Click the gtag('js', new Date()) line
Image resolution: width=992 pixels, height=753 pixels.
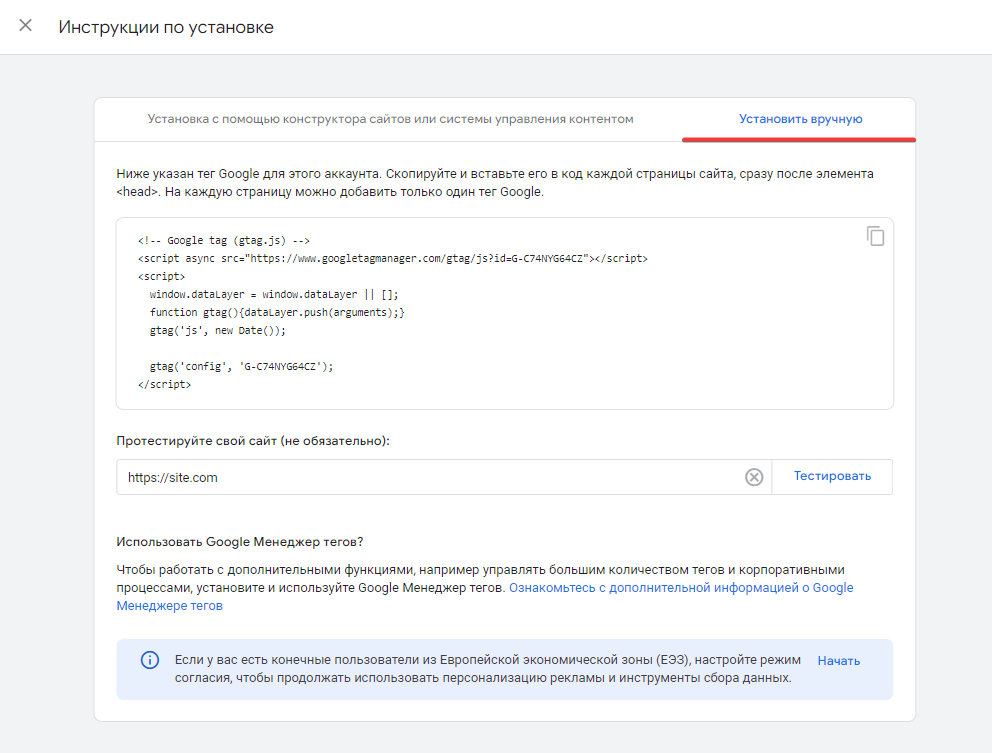[x=218, y=330]
